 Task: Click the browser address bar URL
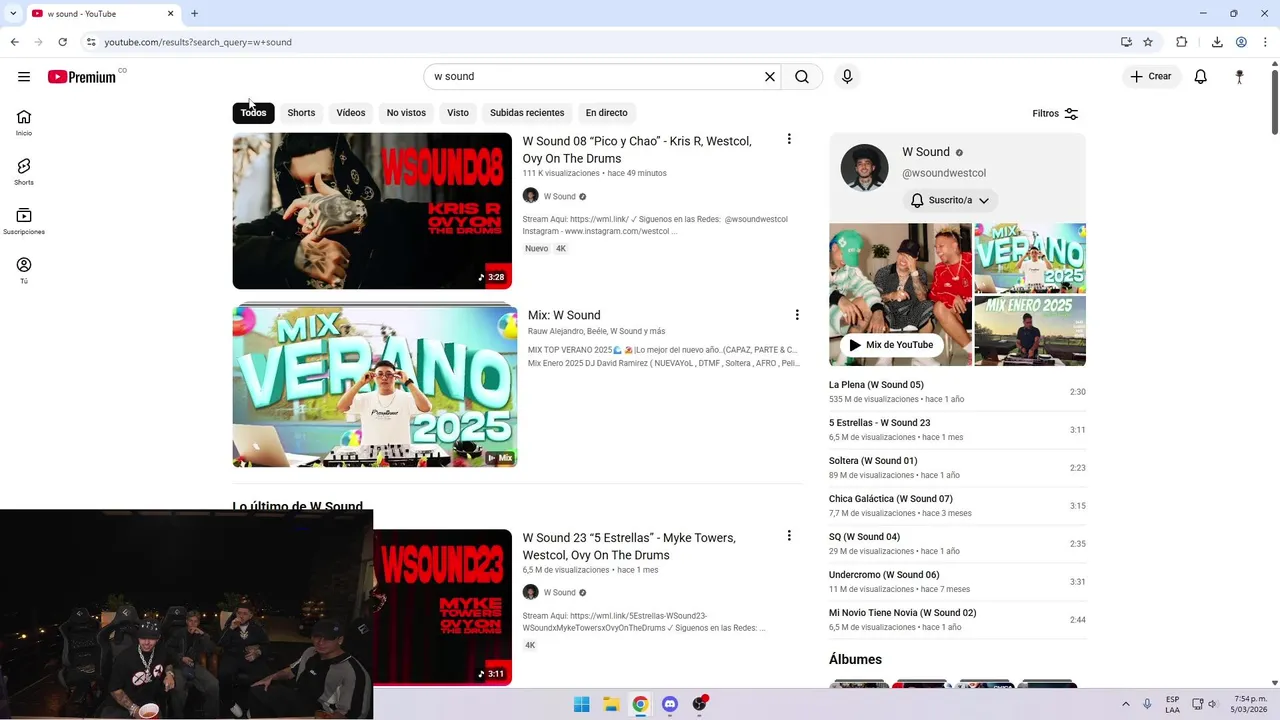click(x=198, y=42)
